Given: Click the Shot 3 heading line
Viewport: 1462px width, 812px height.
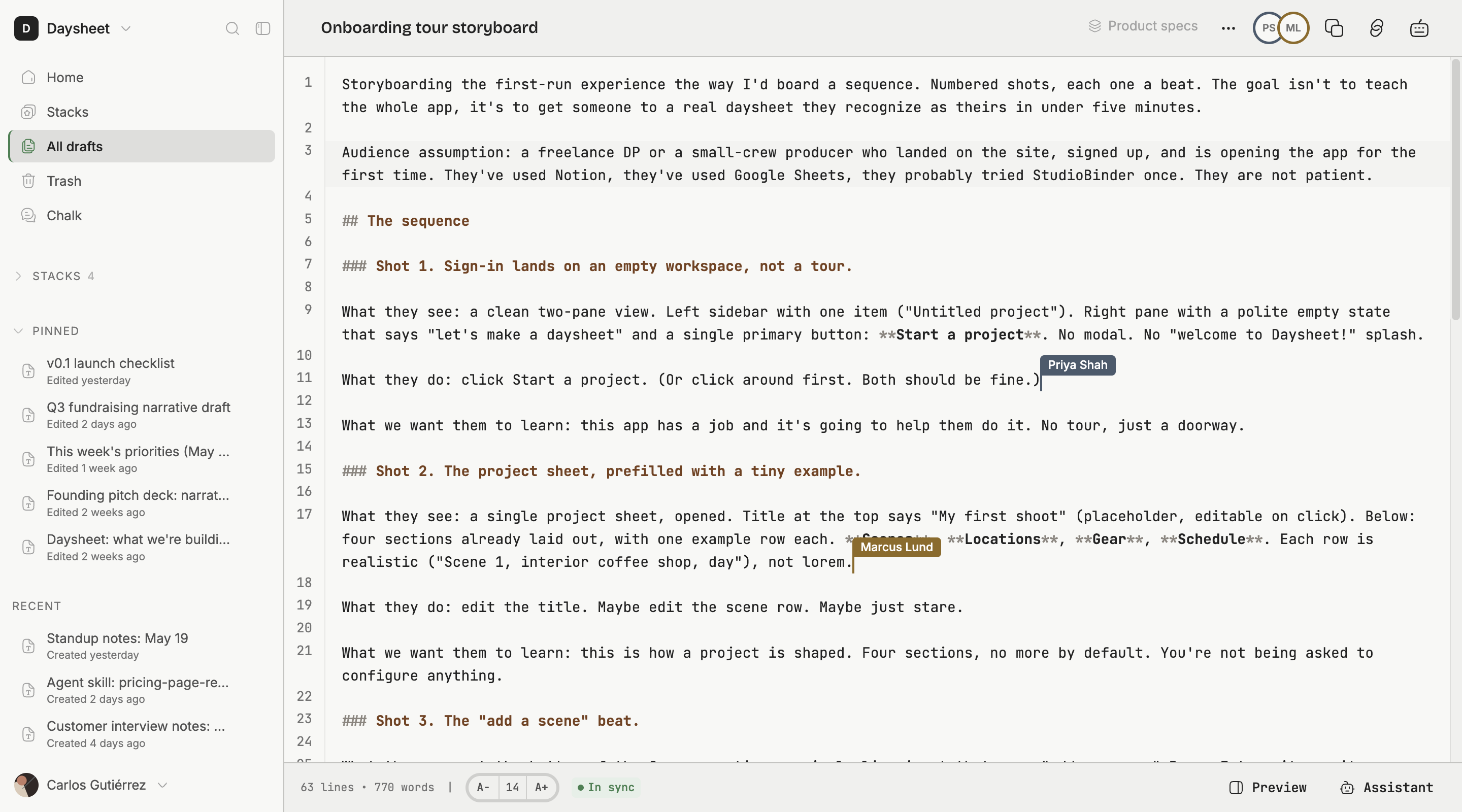Looking at the screenshot, I should pos(490,721).
